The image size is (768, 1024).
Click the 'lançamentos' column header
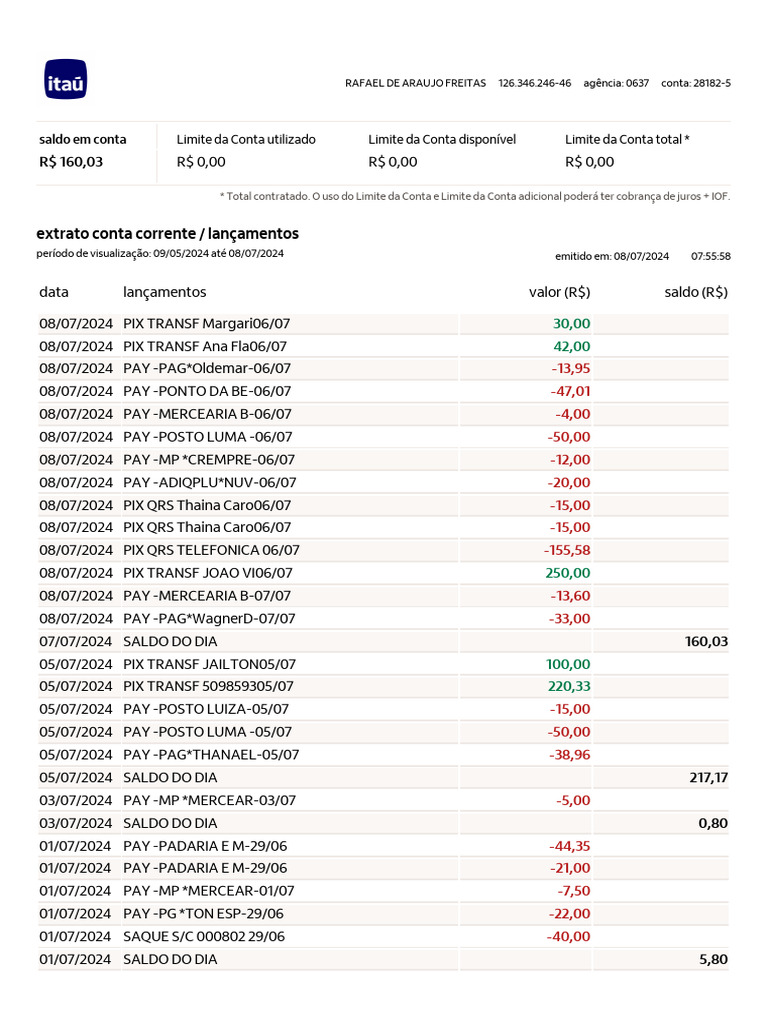click(165, 292)
